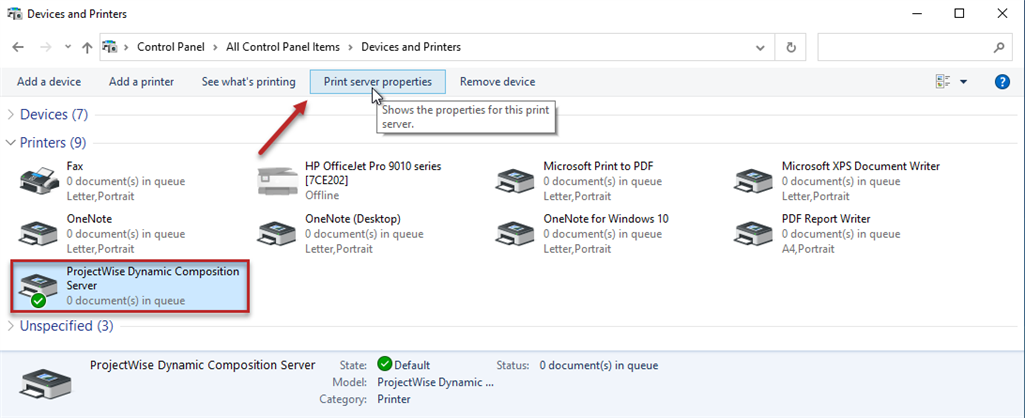This screenshot has width=1025, height=418.
Task: Click the Microsoft Print to PDF name
Action: pyautogui.click(x=599, y=166)
